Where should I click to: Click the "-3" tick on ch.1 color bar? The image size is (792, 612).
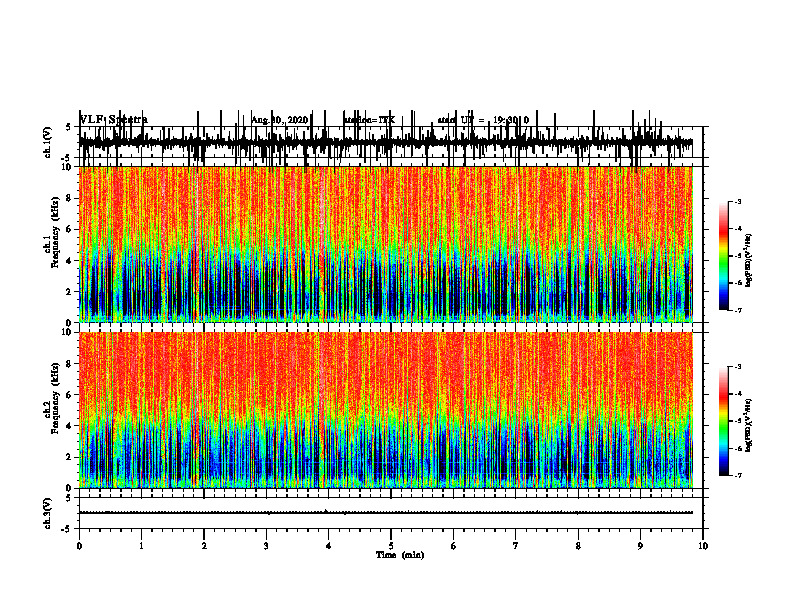coord(738,201)
